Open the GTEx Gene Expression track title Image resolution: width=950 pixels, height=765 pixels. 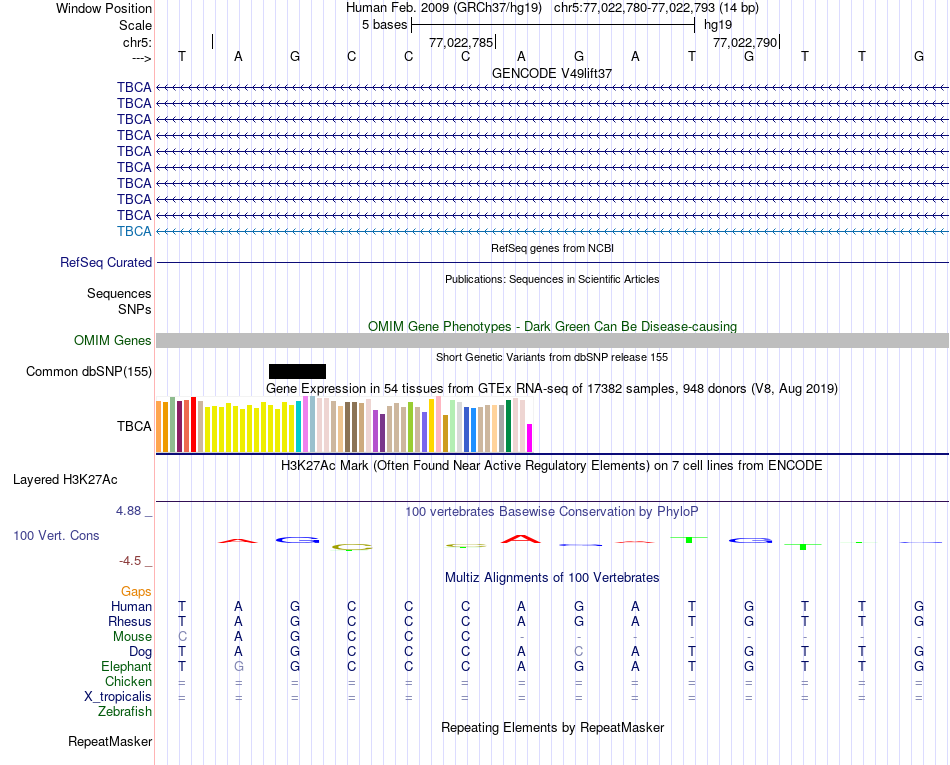(x=552, y=388)
